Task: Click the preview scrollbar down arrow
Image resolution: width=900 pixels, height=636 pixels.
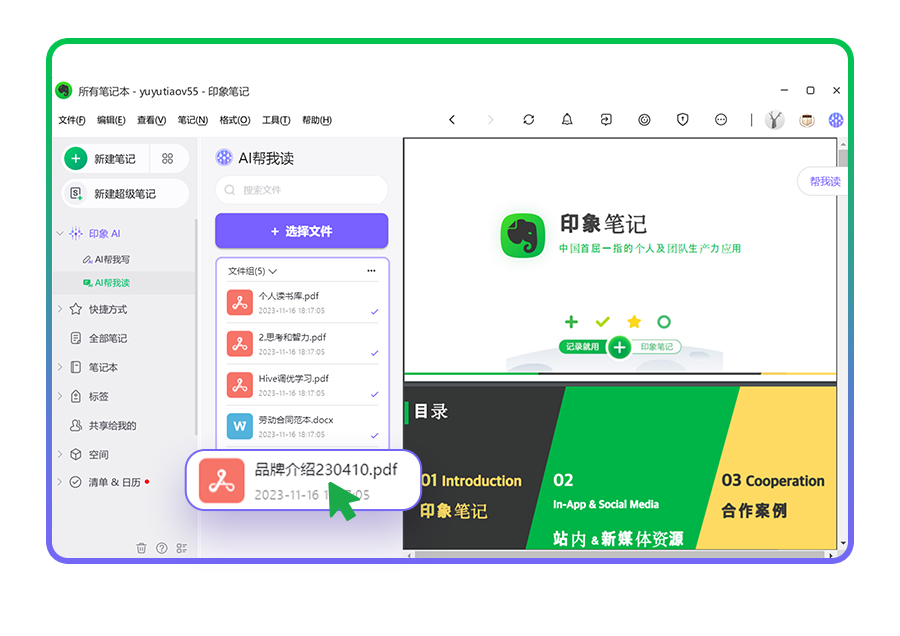Action: click(x=843, y=543)
